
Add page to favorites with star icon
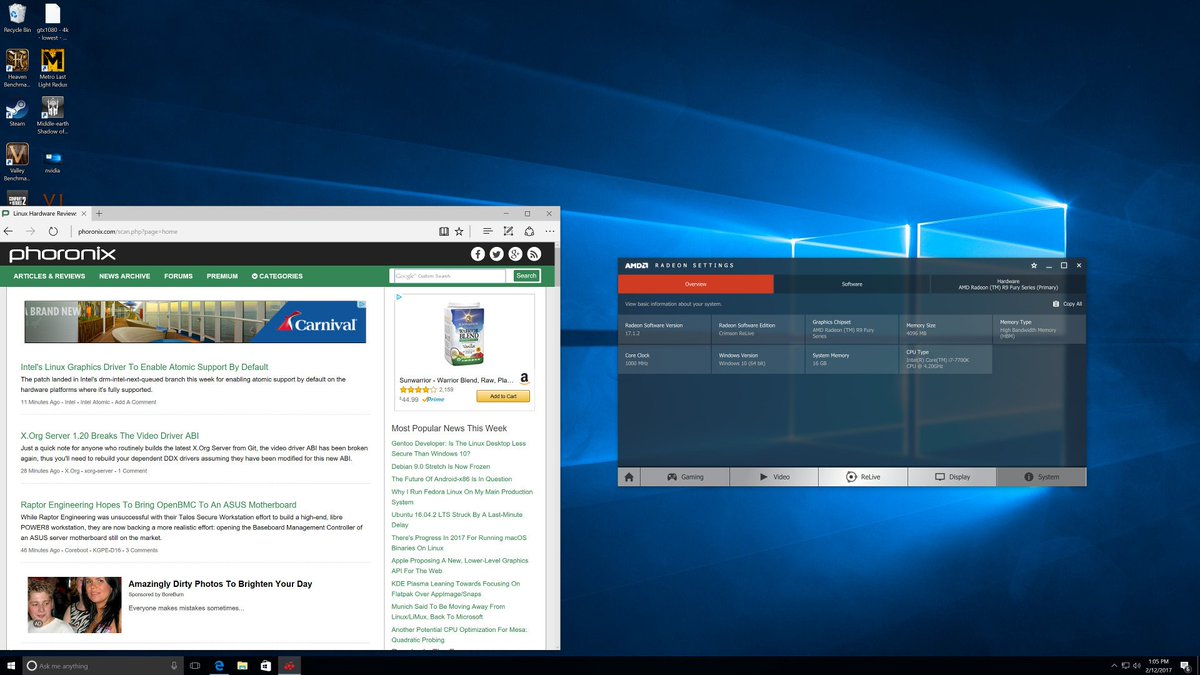(459, 231)
